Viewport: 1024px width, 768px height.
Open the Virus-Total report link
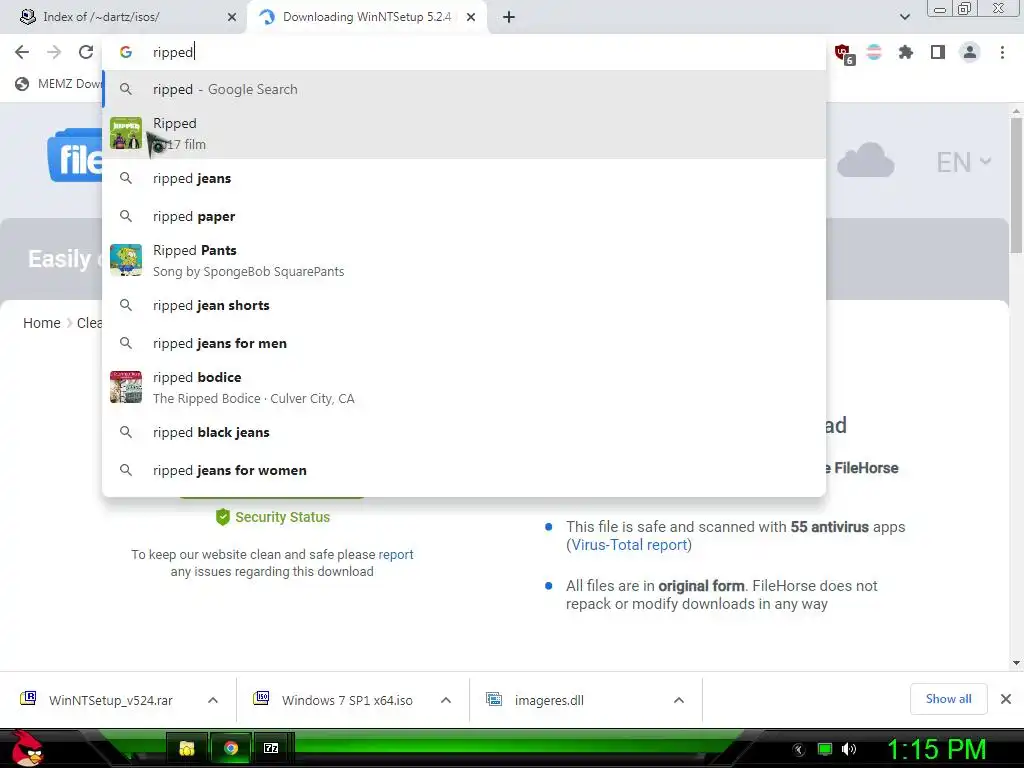pos(629,545)
